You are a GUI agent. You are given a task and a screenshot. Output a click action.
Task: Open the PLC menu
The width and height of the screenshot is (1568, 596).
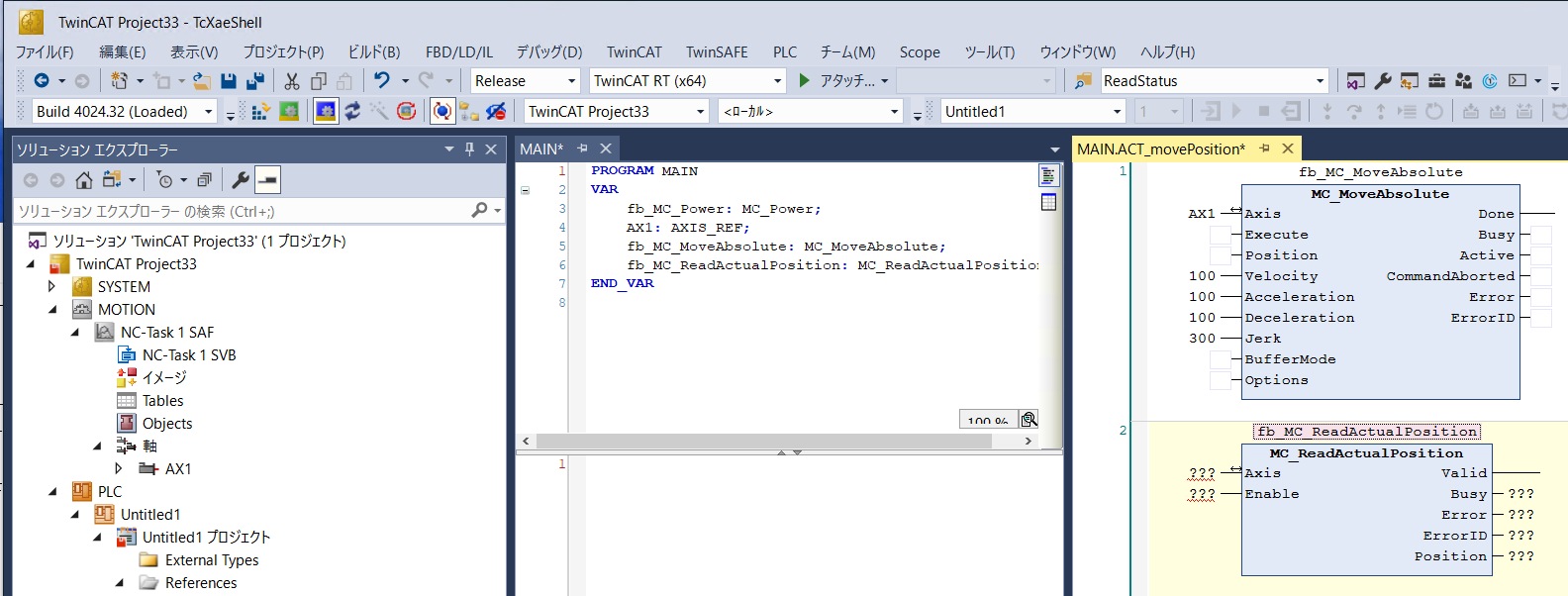point(785,51)
